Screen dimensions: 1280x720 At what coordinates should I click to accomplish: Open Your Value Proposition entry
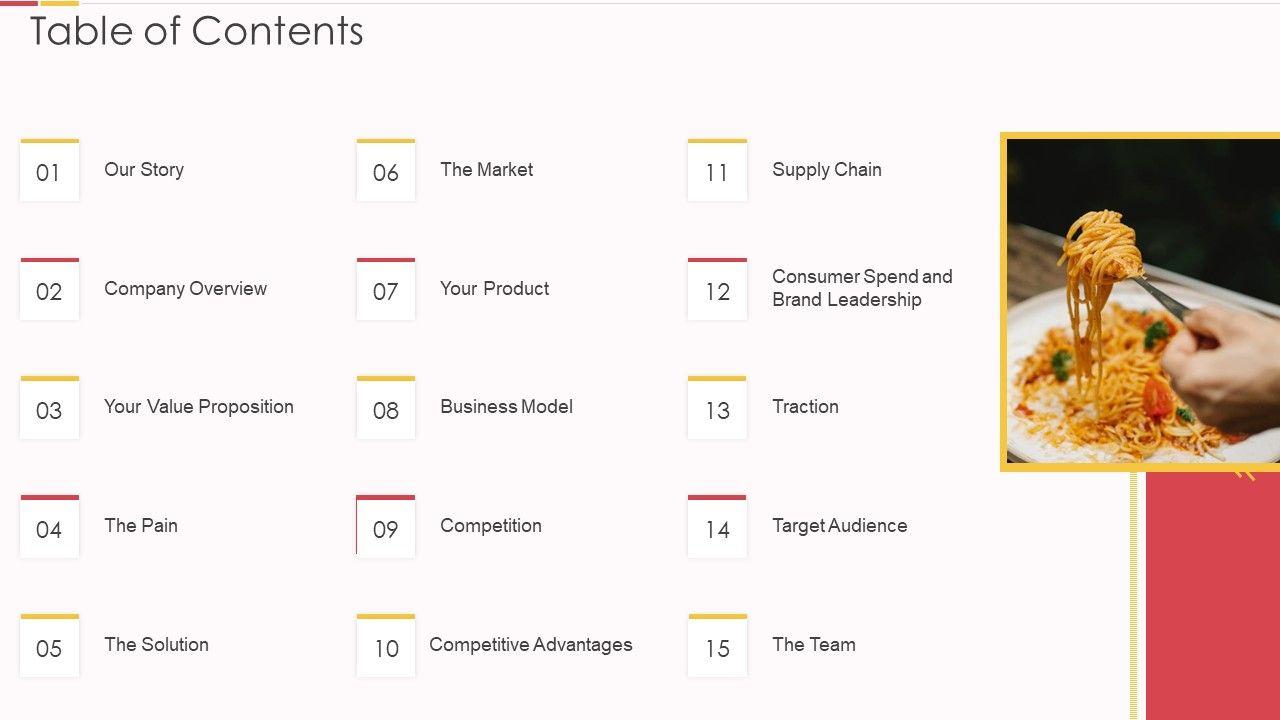pyautogui.click(x=198, y=407)
